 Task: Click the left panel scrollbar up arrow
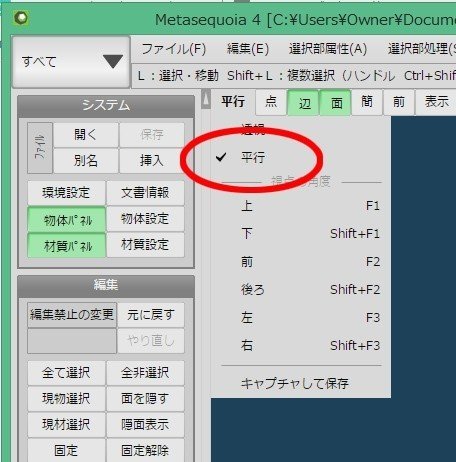[x=206, y=99]
